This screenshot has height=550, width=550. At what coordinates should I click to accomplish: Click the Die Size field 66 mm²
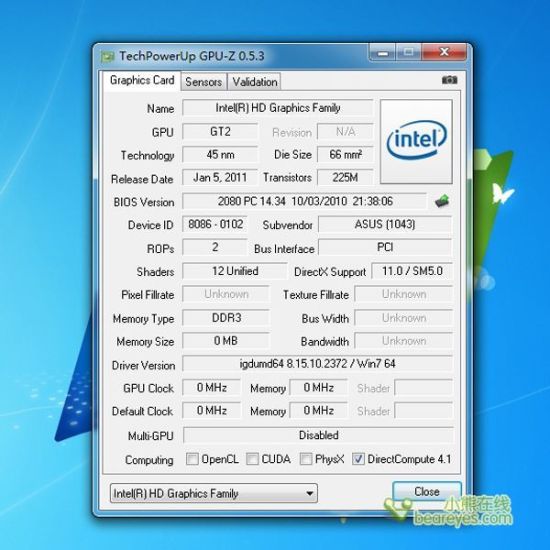click(346, 155)
